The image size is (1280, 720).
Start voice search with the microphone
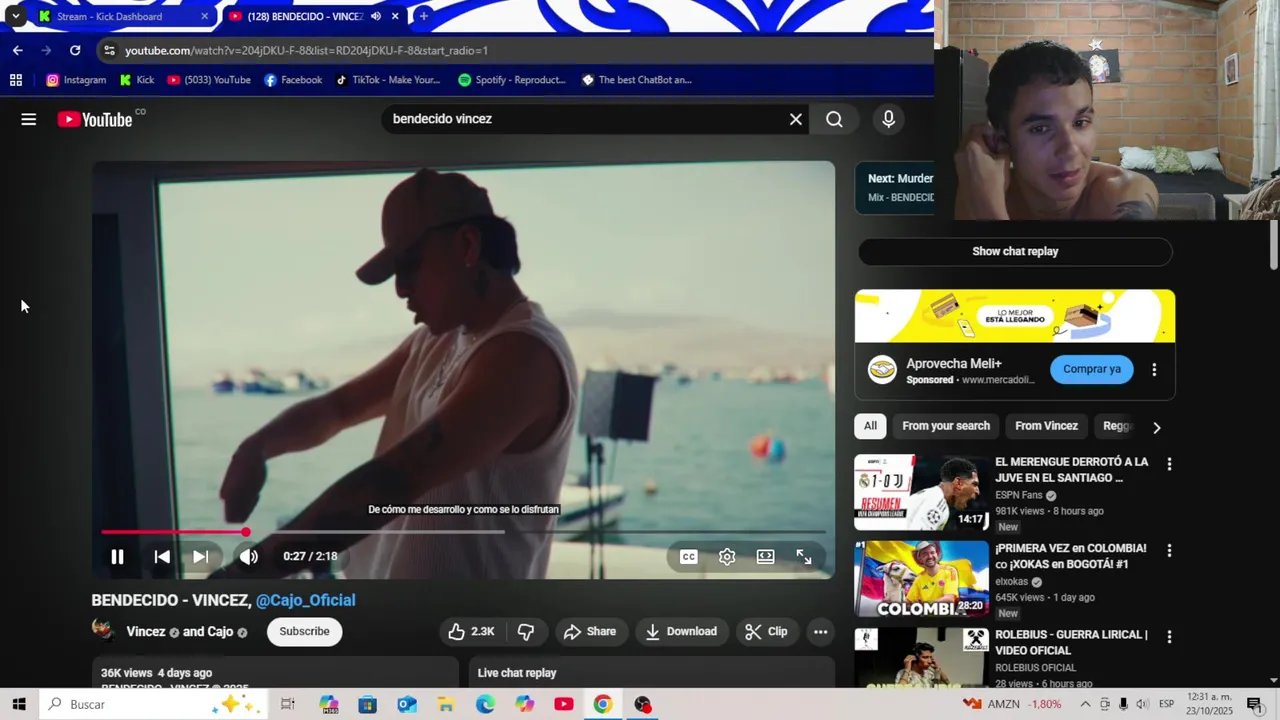[888, 119]
